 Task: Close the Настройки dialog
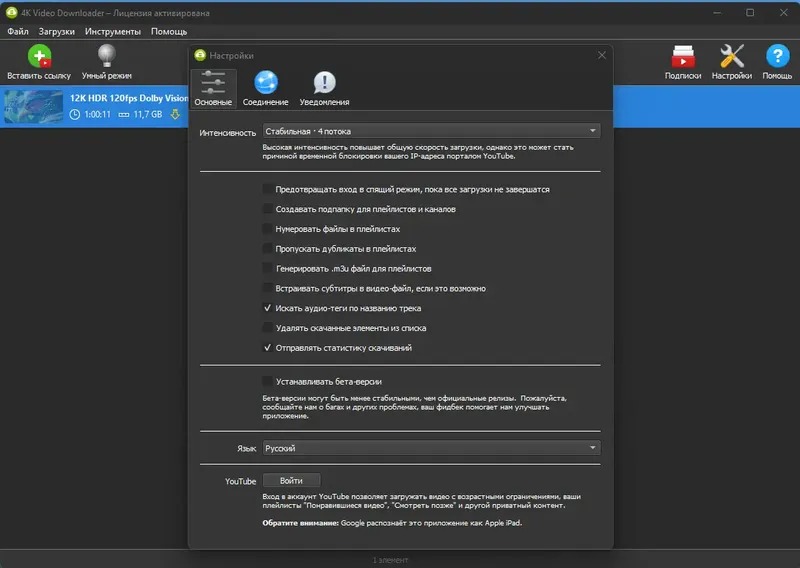tap(602, 55)
